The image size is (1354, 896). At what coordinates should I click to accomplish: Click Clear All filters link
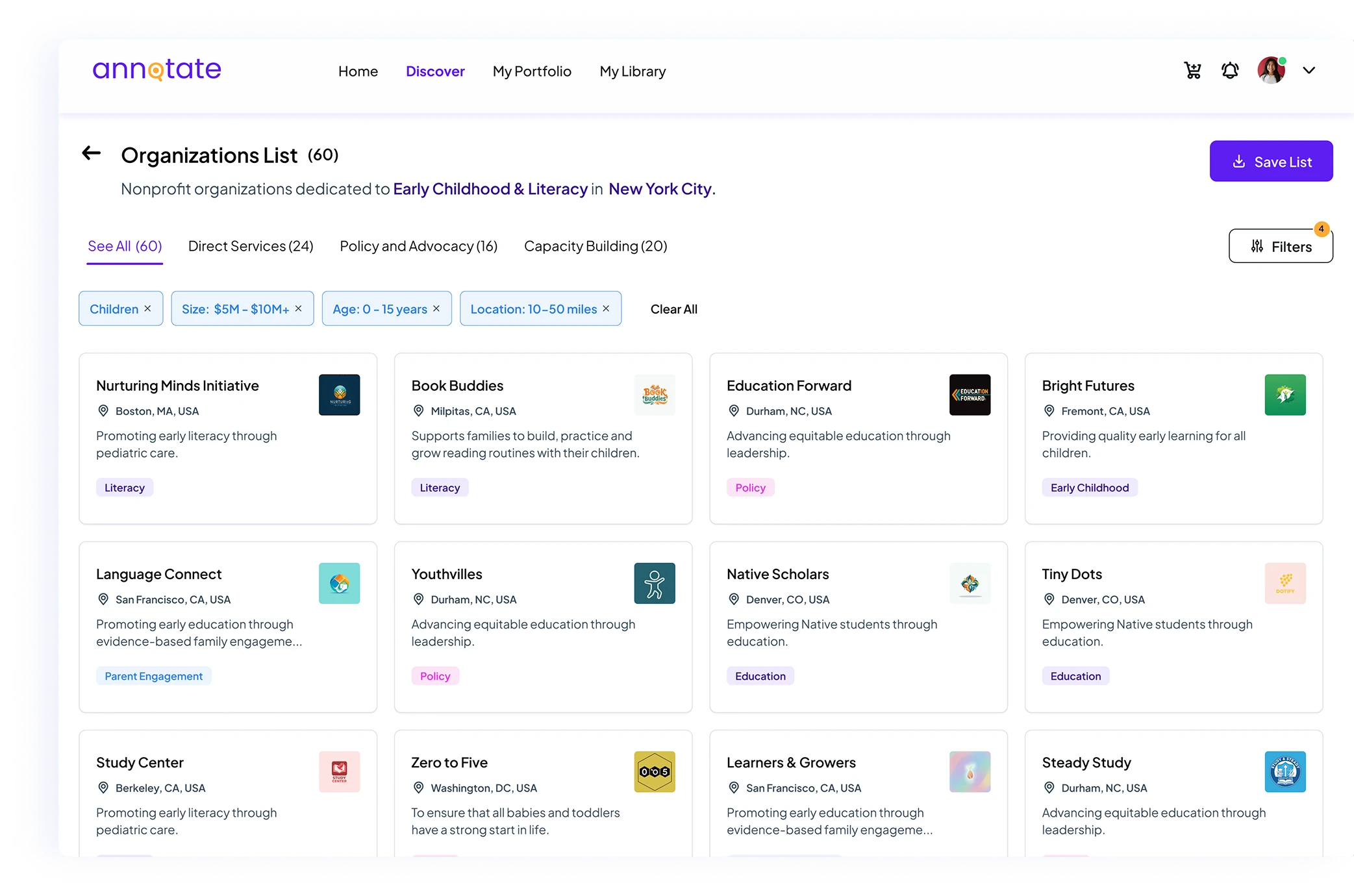pyautogui.click(x=673, y=309)
